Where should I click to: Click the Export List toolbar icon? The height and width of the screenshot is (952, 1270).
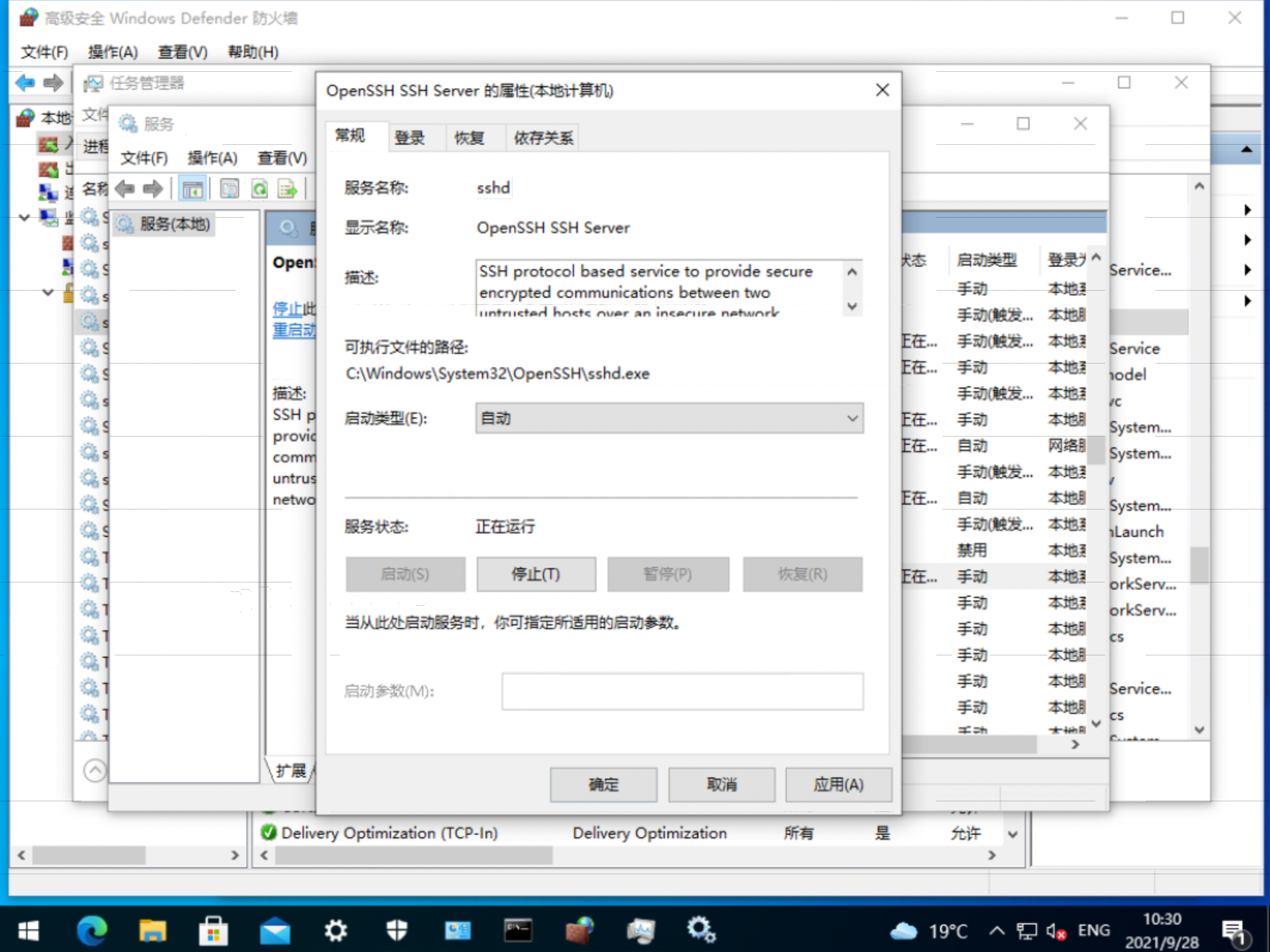tap(288, 190)
